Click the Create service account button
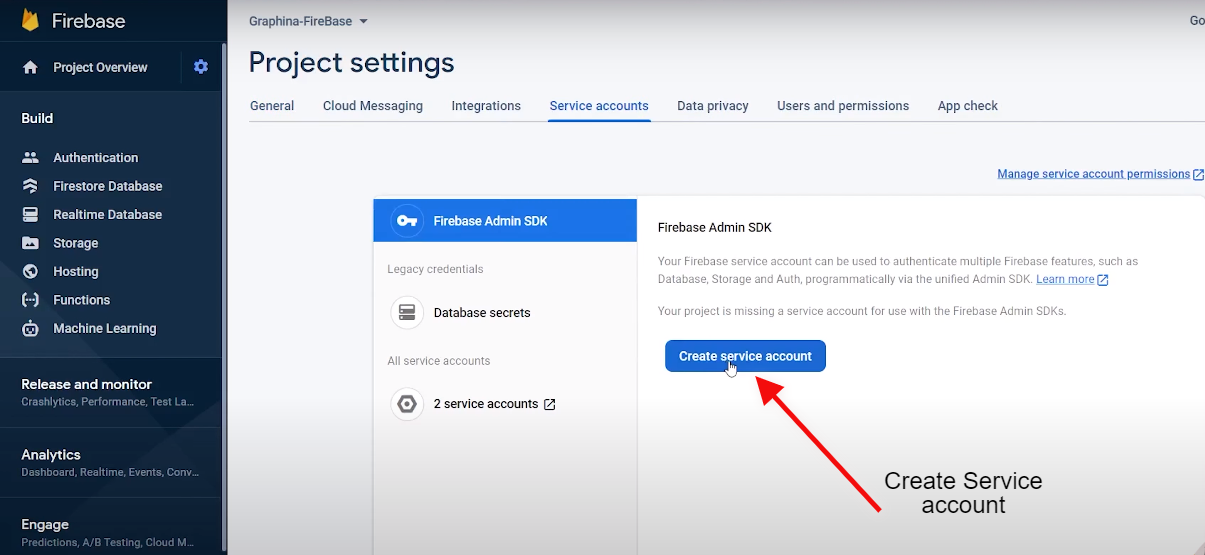Image resolution: width=1205 pixels, height=555 pixels. [745, 356]
